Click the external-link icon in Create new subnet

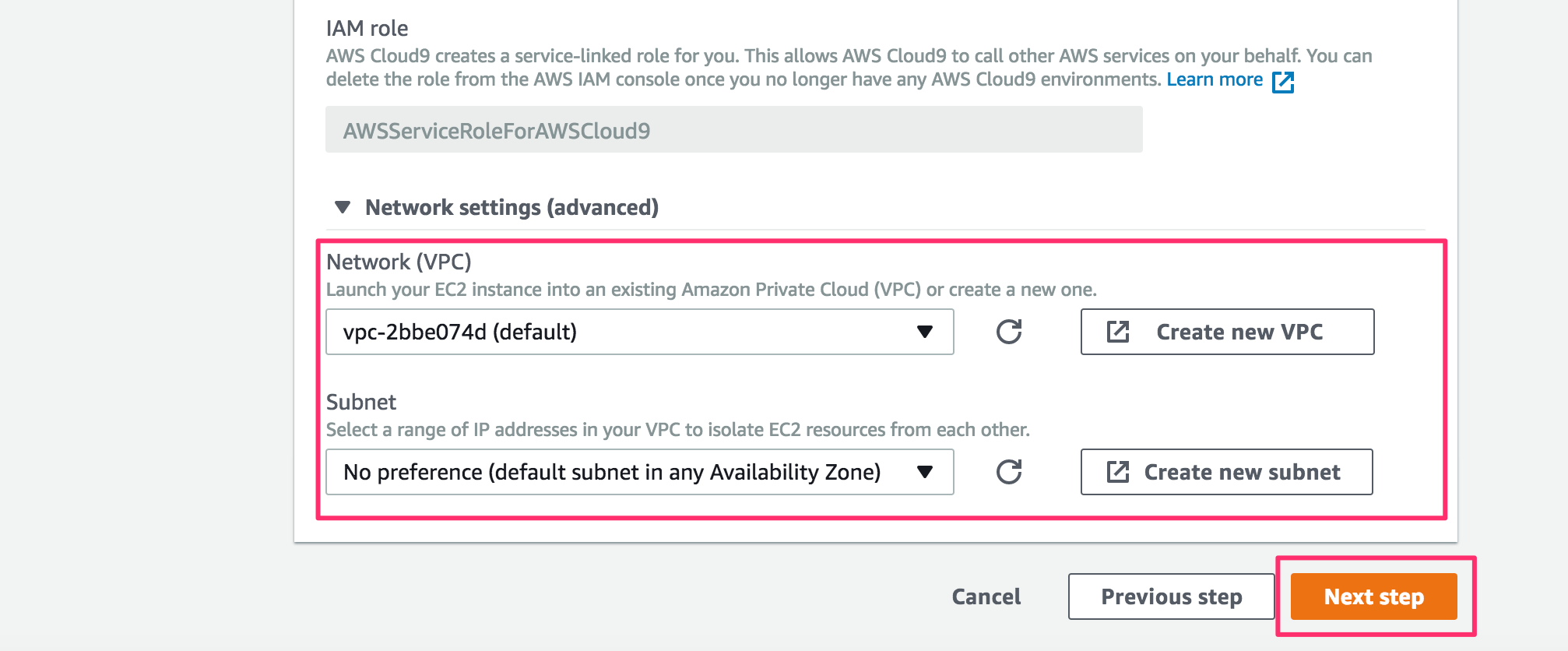[1118, 472]
